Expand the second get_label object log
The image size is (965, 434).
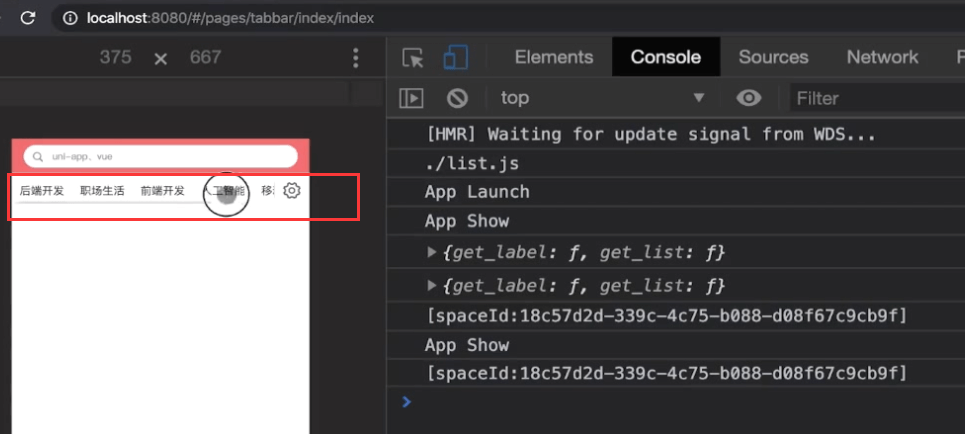point(432,286)
